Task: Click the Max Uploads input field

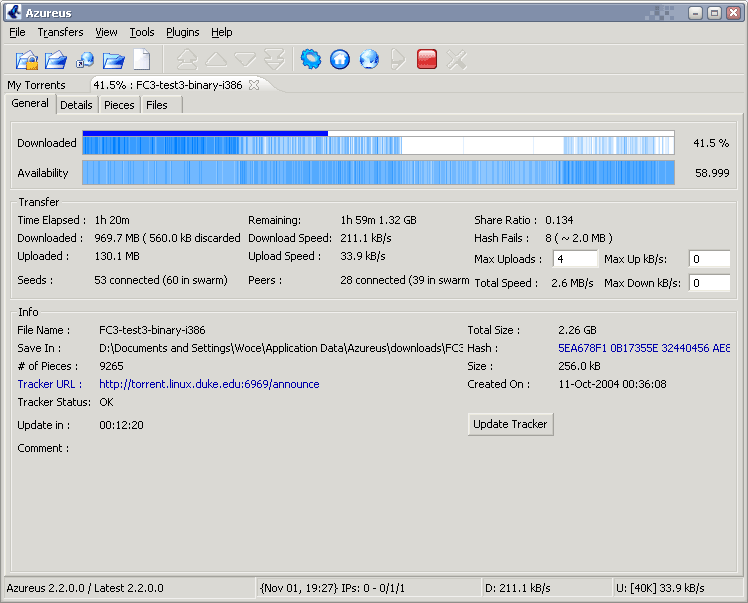Action: click(x=575, y=259)
